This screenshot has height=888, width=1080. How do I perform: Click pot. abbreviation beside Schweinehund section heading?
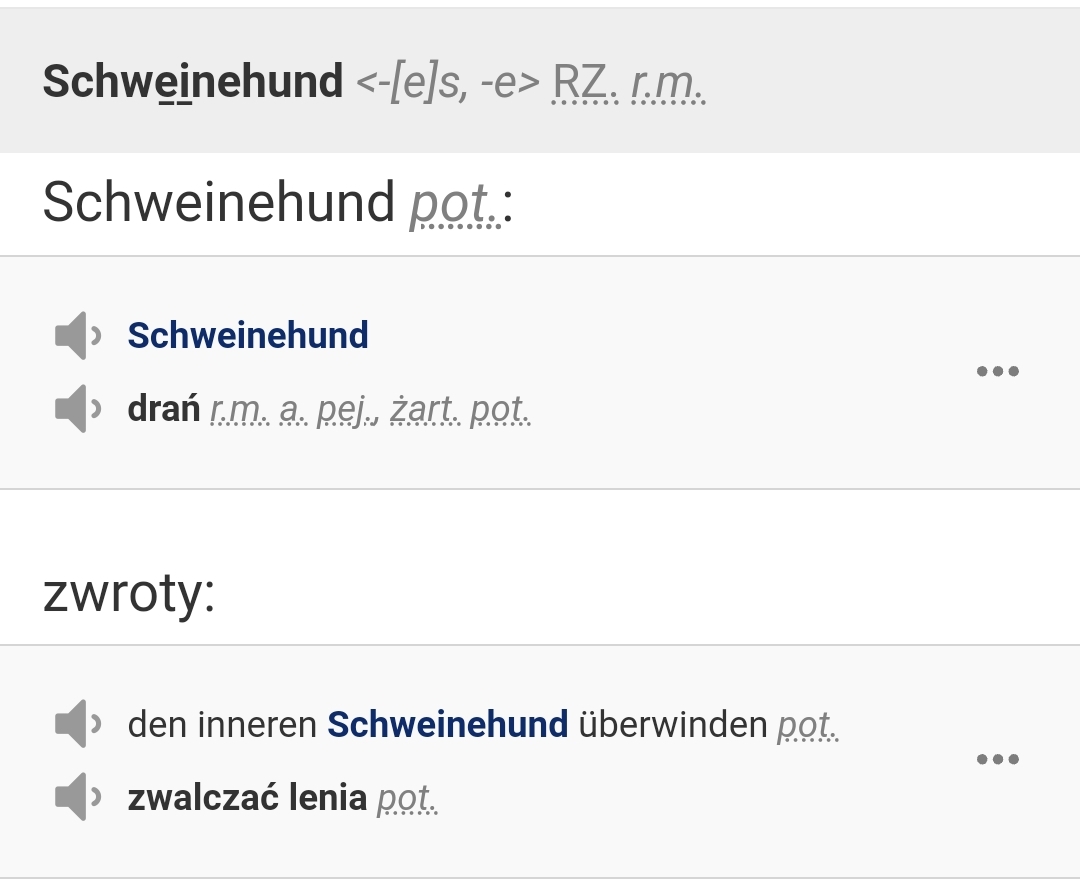[x=455, y=204]
